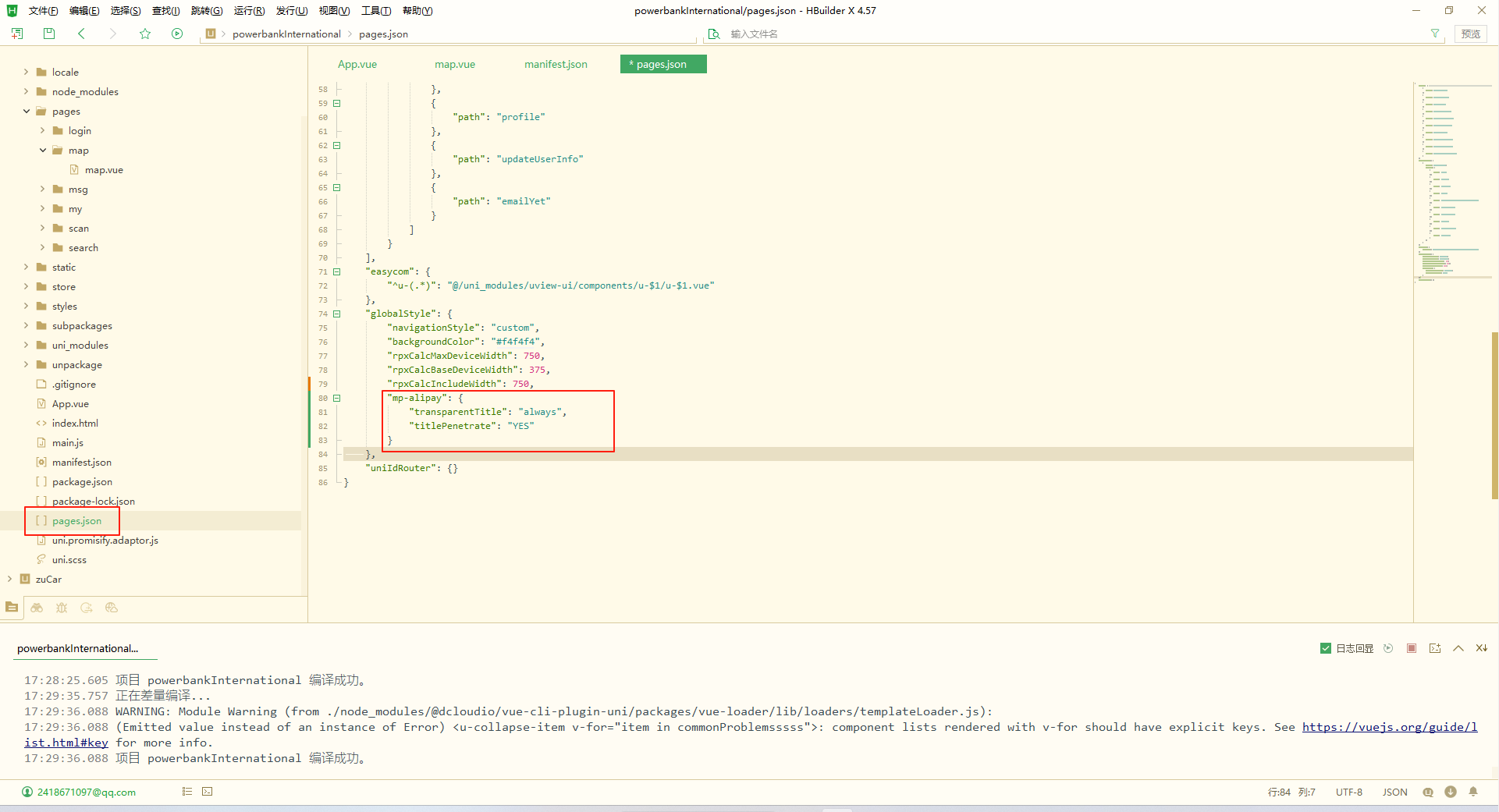Open the 工具(T) menu
Viewport: 1499px width, 812px height.
point(376,10)
